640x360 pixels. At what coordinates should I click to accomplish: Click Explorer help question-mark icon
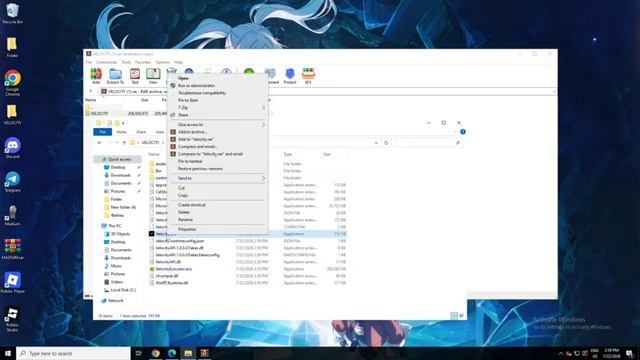tap(463, 132)
